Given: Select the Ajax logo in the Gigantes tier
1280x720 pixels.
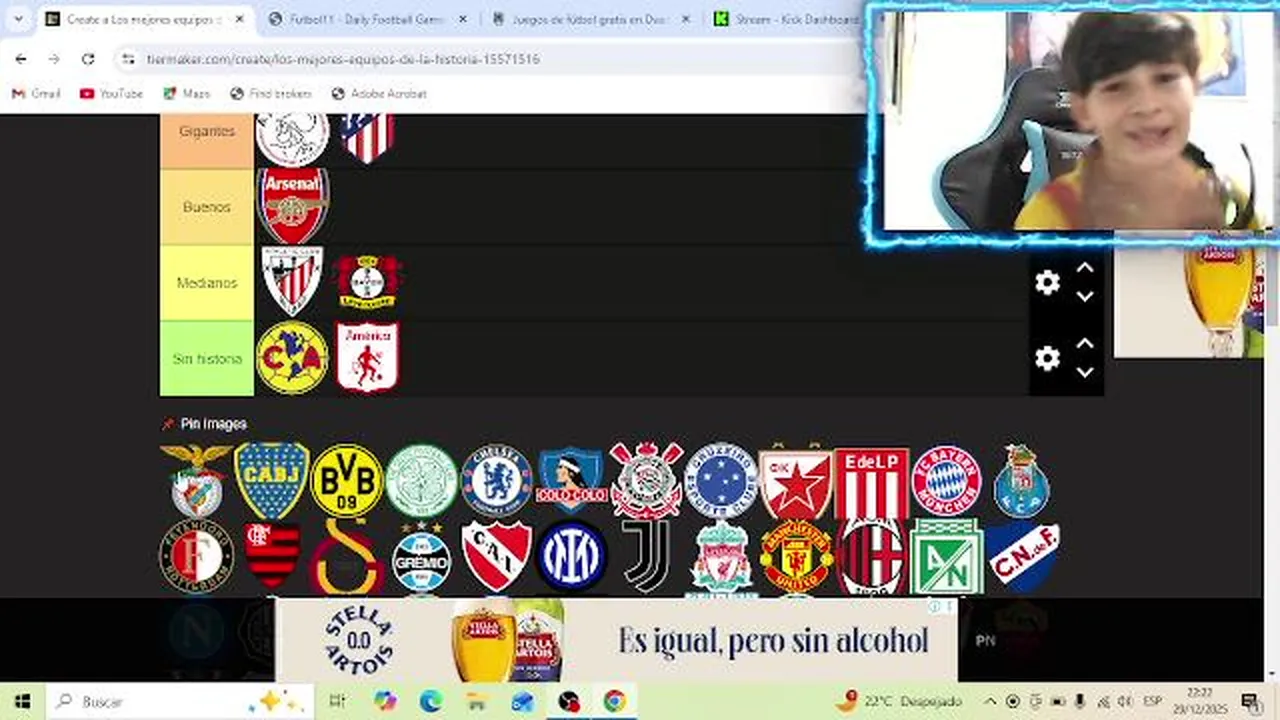Looking at the screenshot, I should pyautogui.click(x=292, y=138).
